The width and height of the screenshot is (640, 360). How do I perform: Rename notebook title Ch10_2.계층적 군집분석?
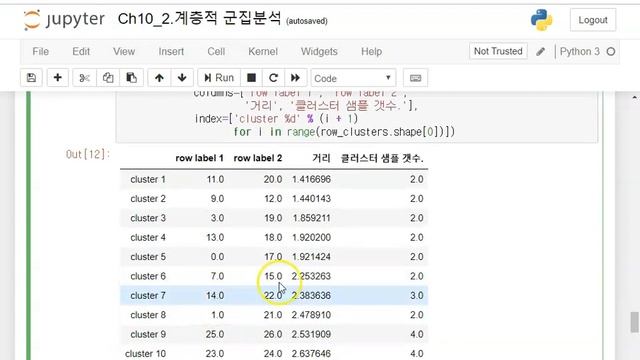tap(199, 19)
